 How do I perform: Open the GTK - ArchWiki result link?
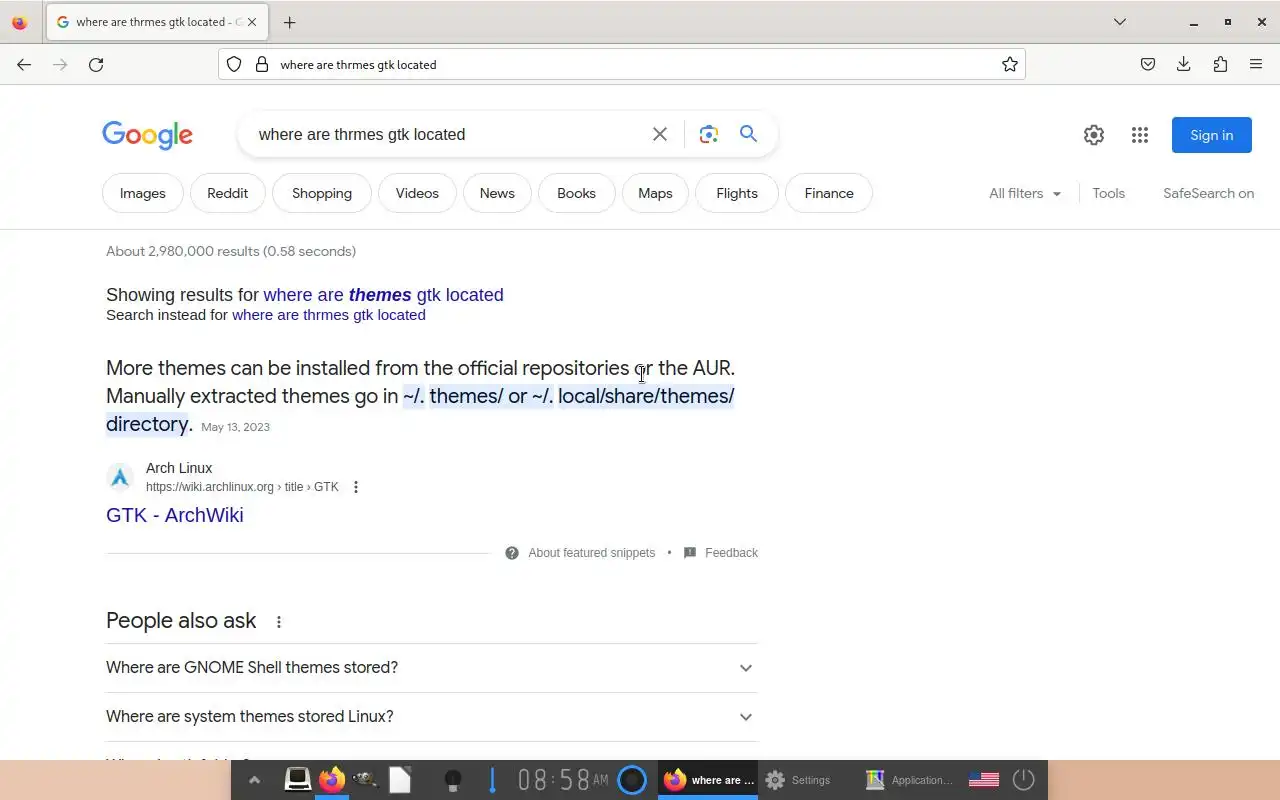(x=175, y=515)
